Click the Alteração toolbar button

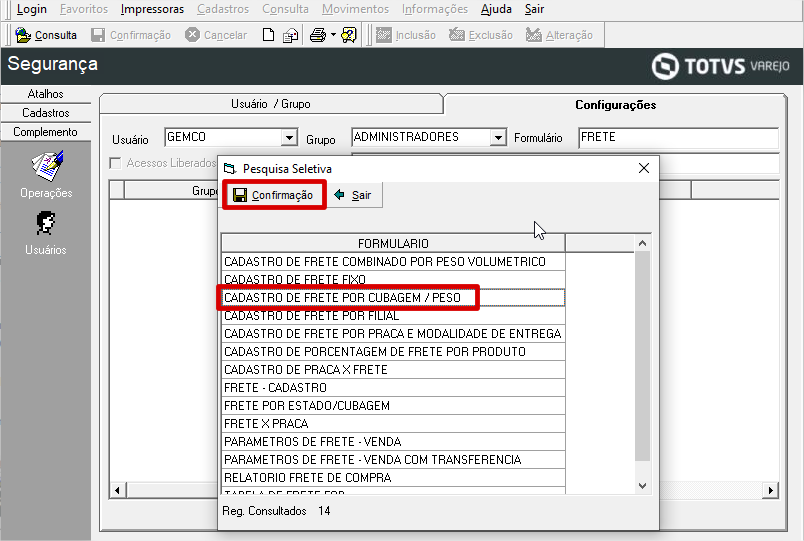click(x=559, y=35)
